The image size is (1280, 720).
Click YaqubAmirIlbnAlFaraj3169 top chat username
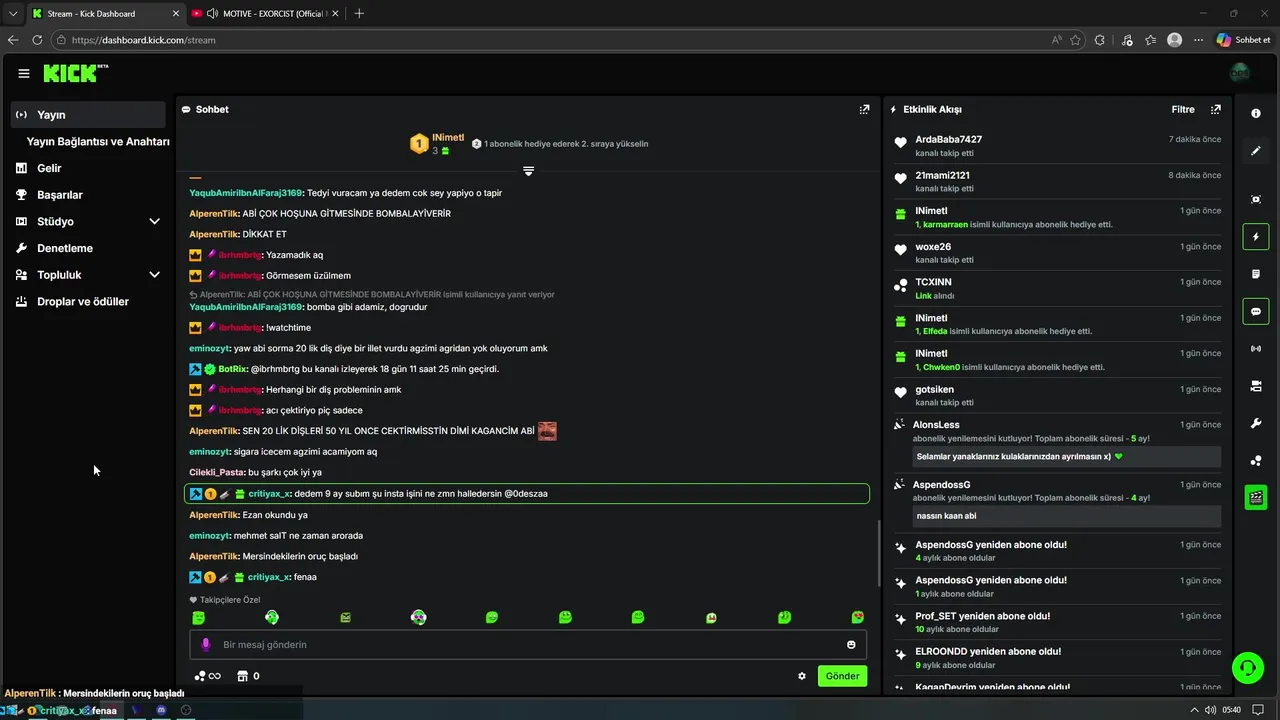click(x=245, y=193)
